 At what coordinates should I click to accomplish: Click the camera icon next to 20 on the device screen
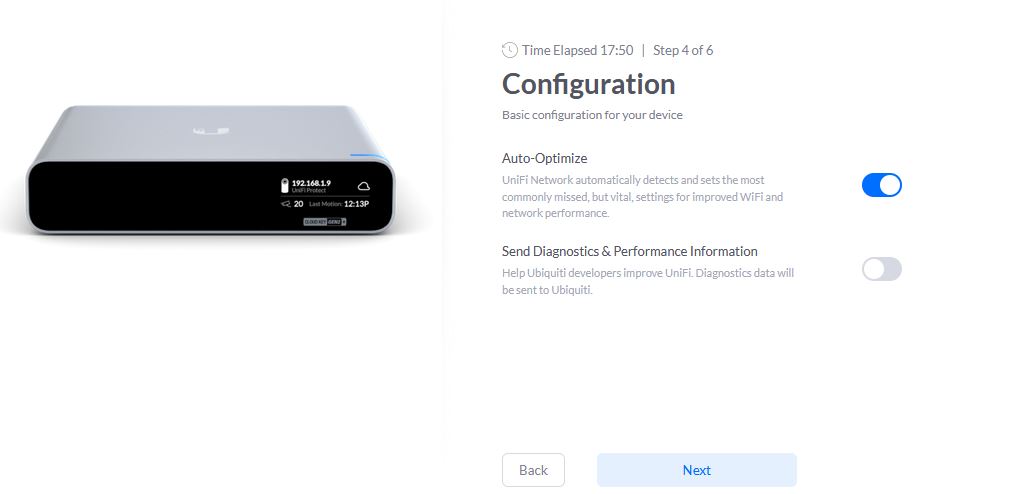(285, 204)
